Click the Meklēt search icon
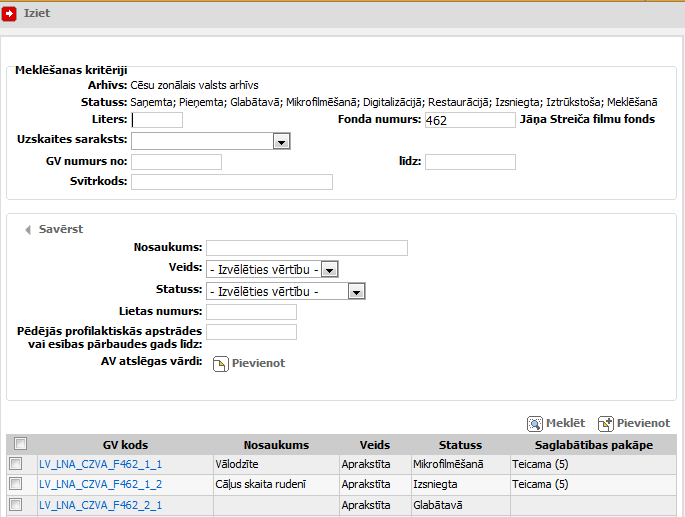The image size is (685, 517). point(535,423)
